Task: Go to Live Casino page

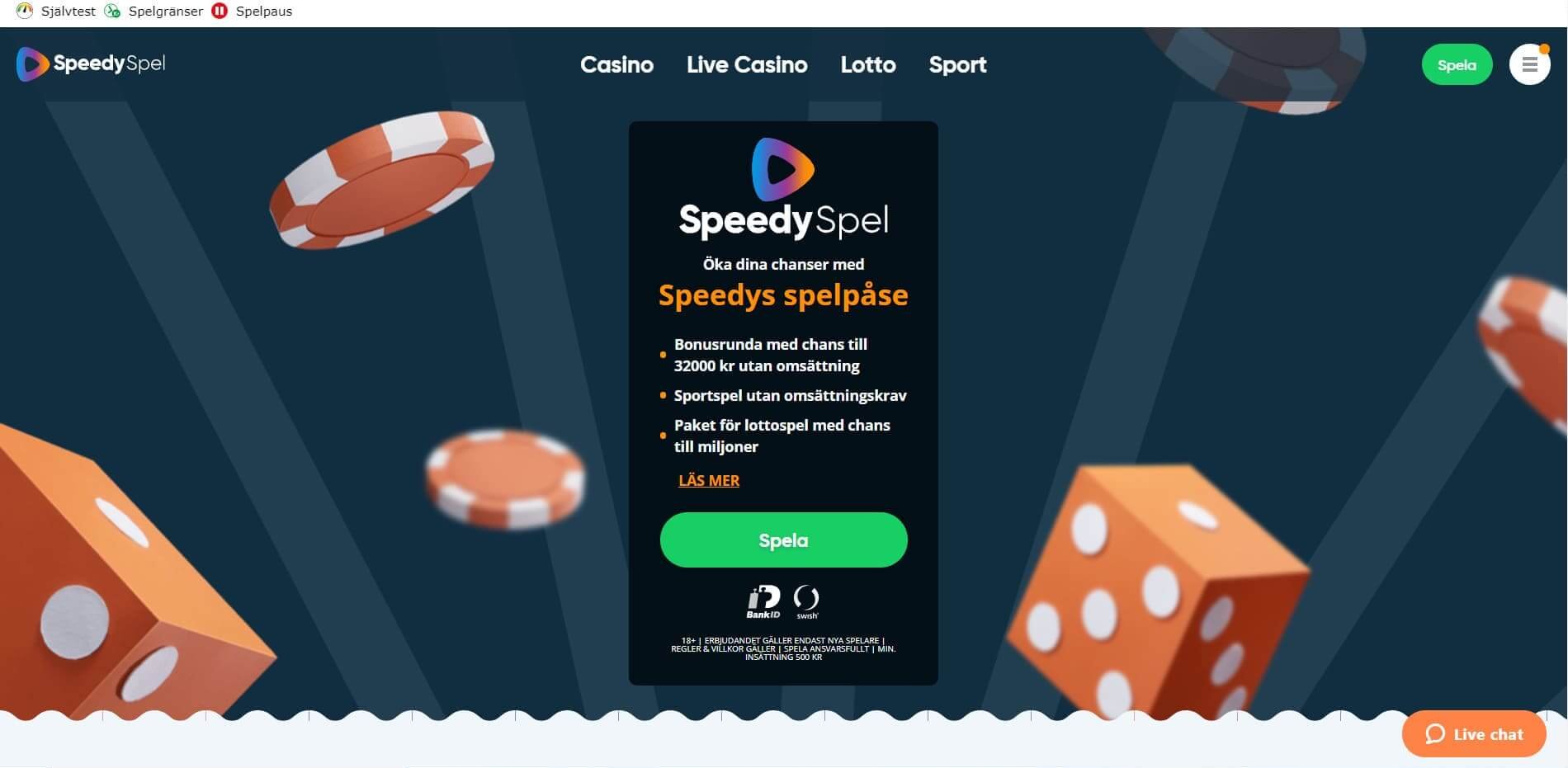Action: (747, 64)
